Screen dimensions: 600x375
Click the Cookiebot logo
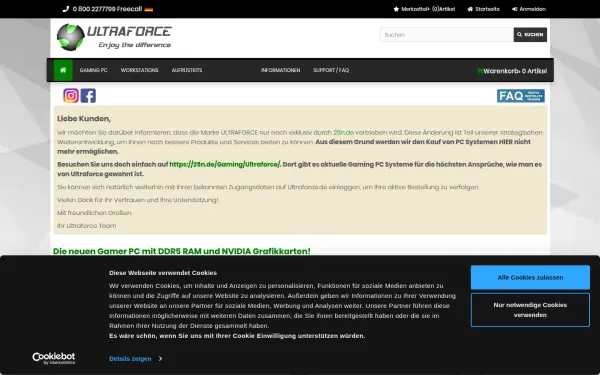(54, 358)
